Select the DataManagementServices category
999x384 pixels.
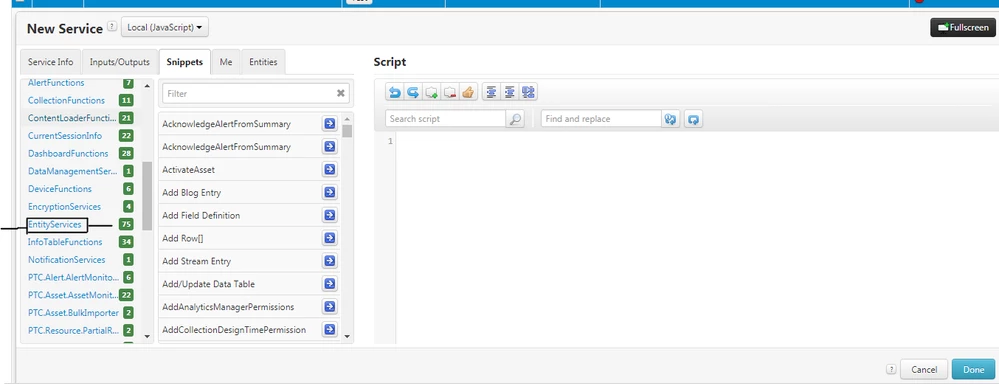coord(73,171)
